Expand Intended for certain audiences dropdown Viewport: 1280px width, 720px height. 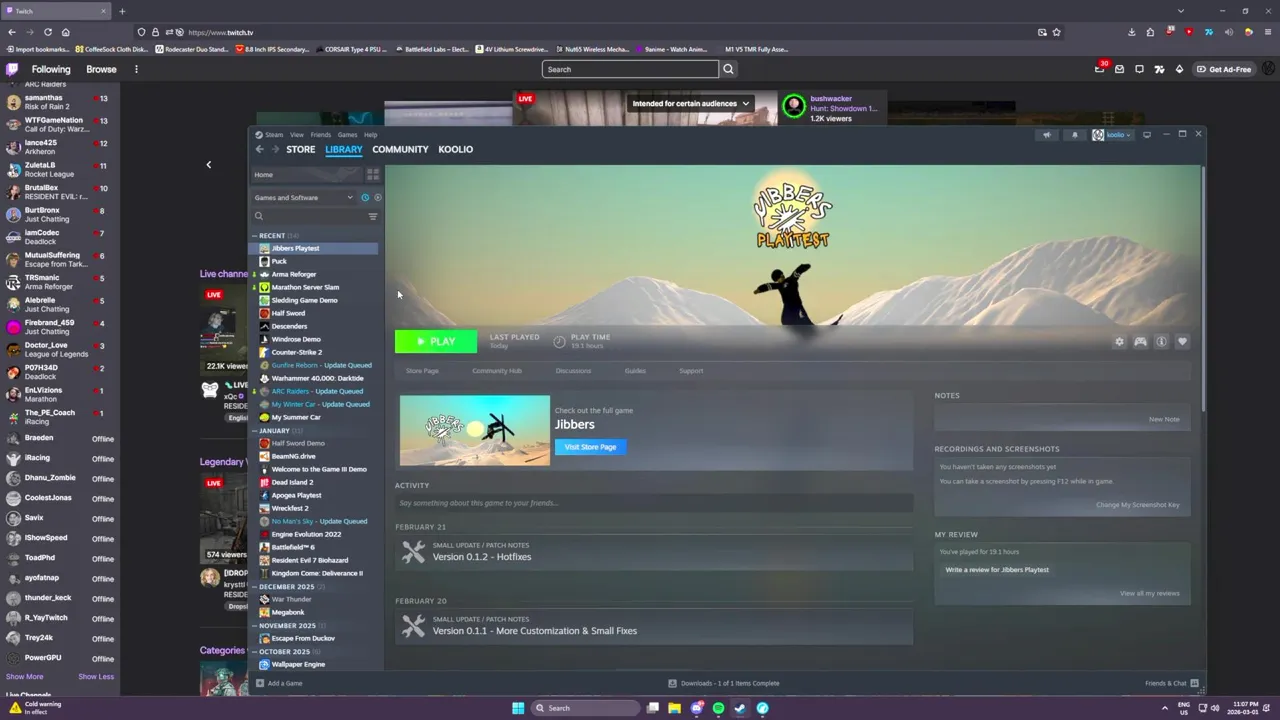(690, 103)
